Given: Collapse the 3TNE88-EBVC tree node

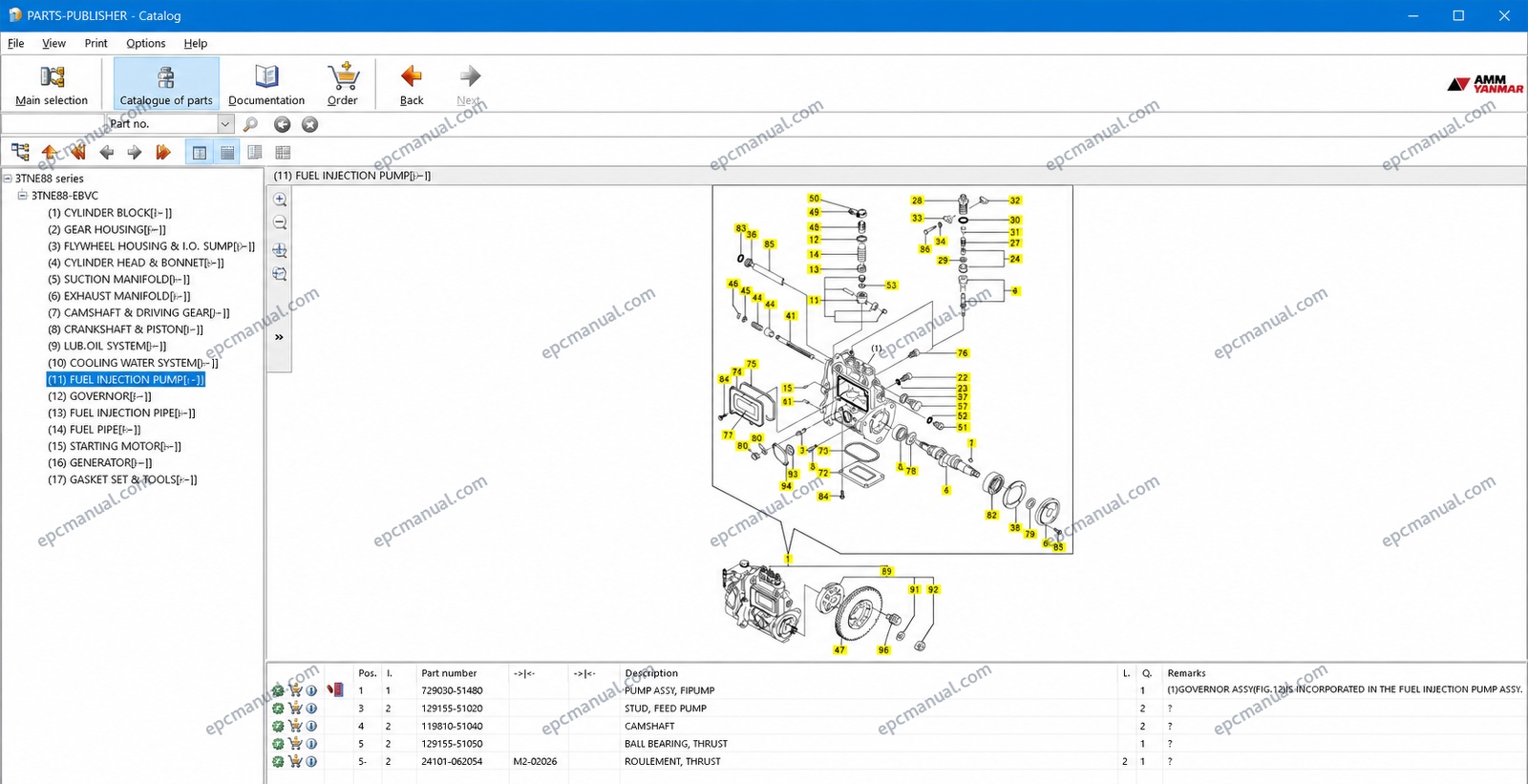Looking at the screenshot, I should (x=23, y=196).
